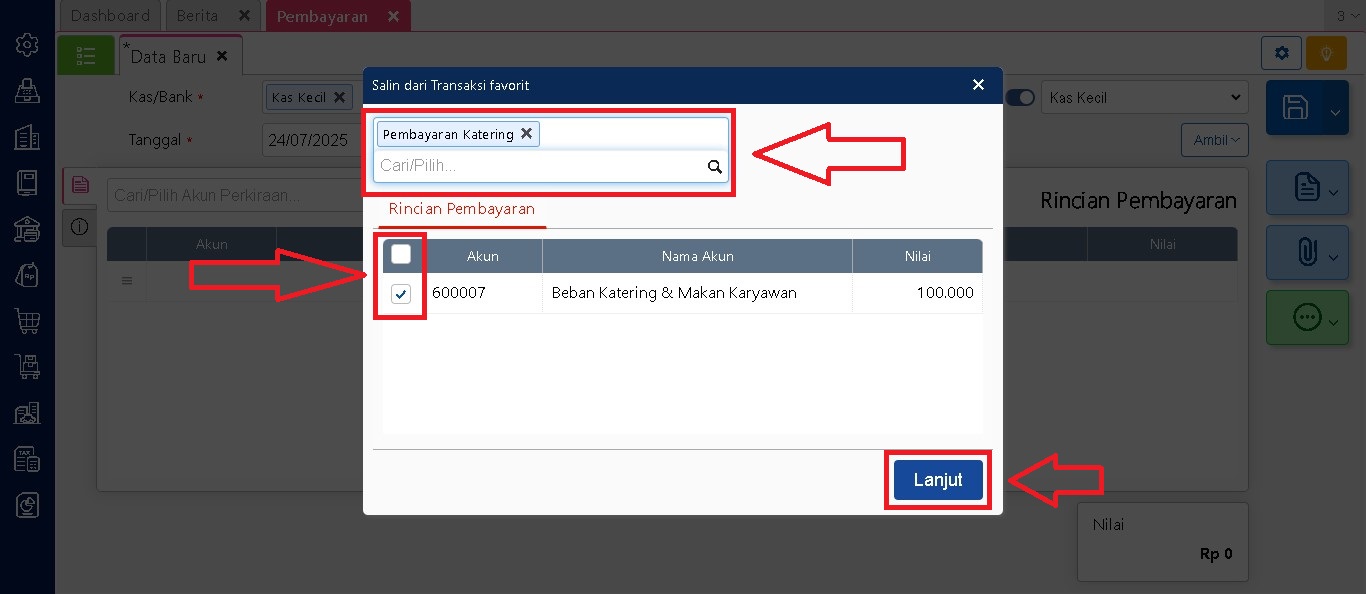
Task: Click the search magnifier in Cari/Pilih field
Action: [715, 167]
